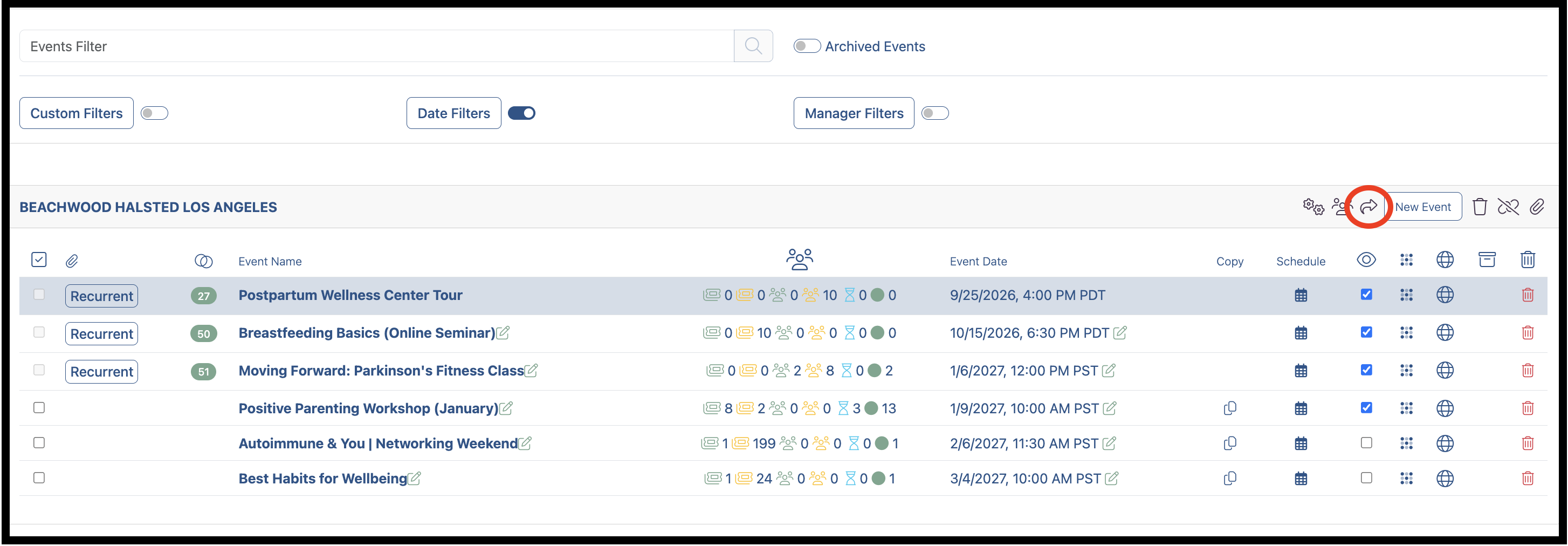Click the attendees people icon beside the gears
The image size is (1568, 546).
tap(1341, 207)
